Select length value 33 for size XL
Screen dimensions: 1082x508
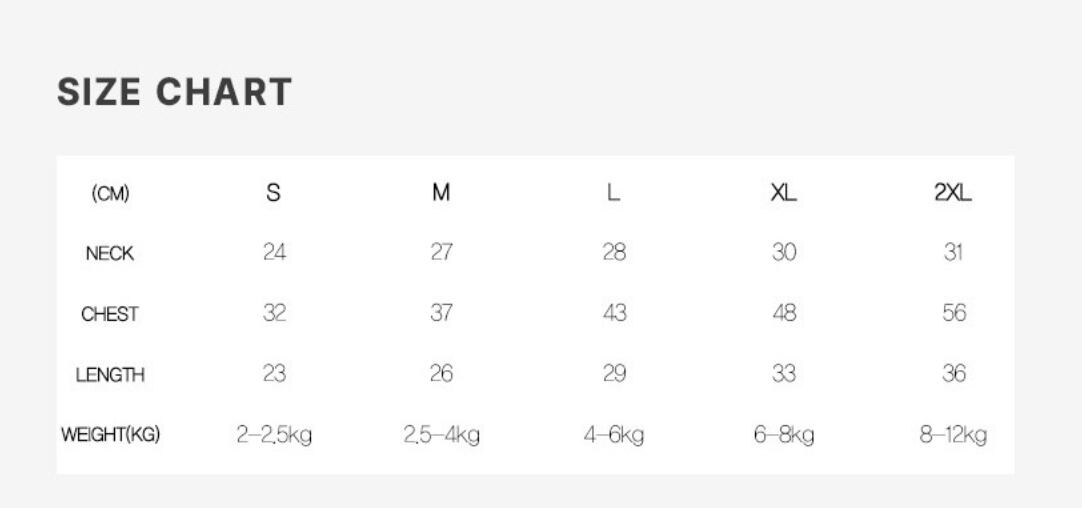(x=784, y=374)
